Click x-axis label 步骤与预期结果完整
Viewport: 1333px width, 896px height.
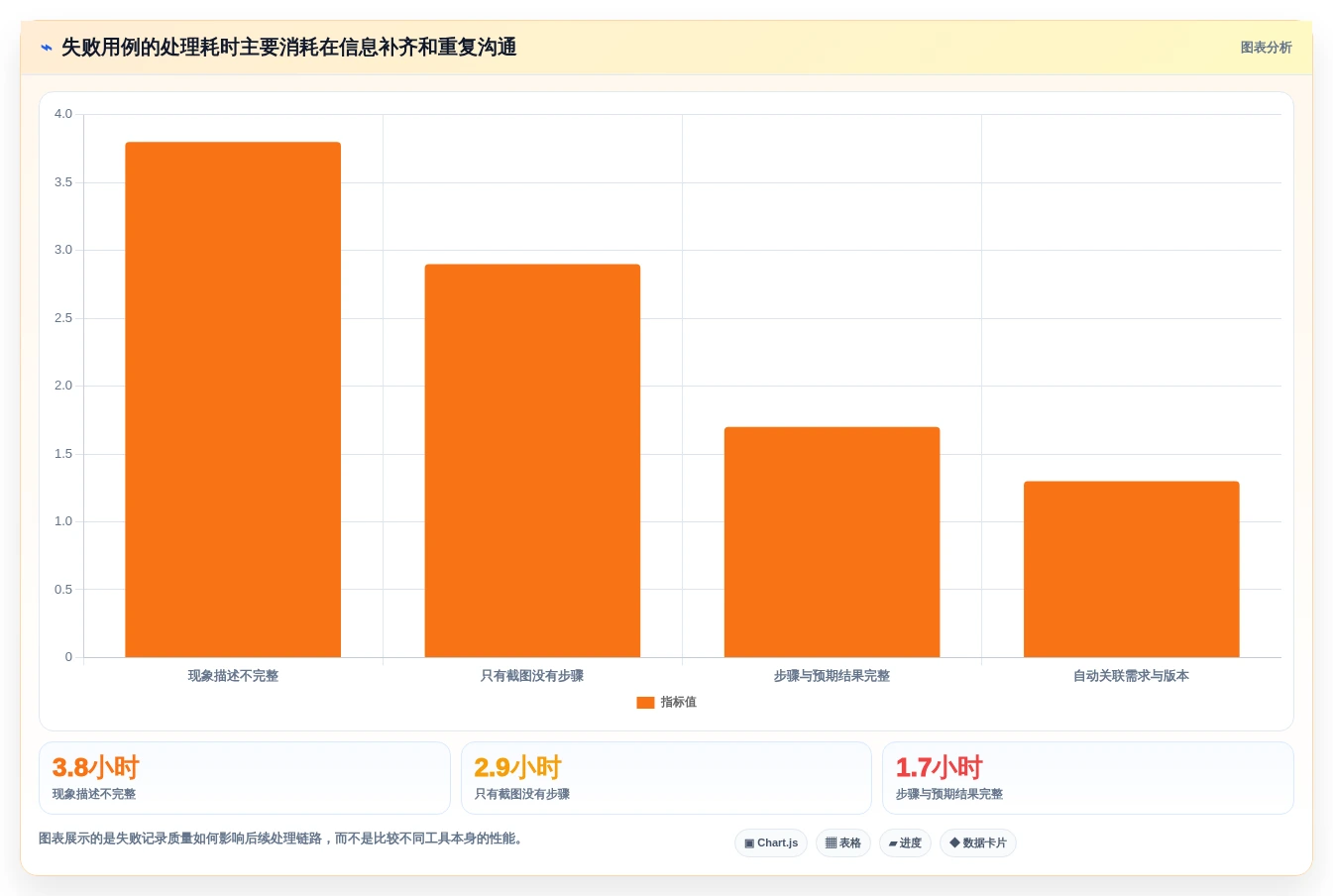(x=833, y=676)
